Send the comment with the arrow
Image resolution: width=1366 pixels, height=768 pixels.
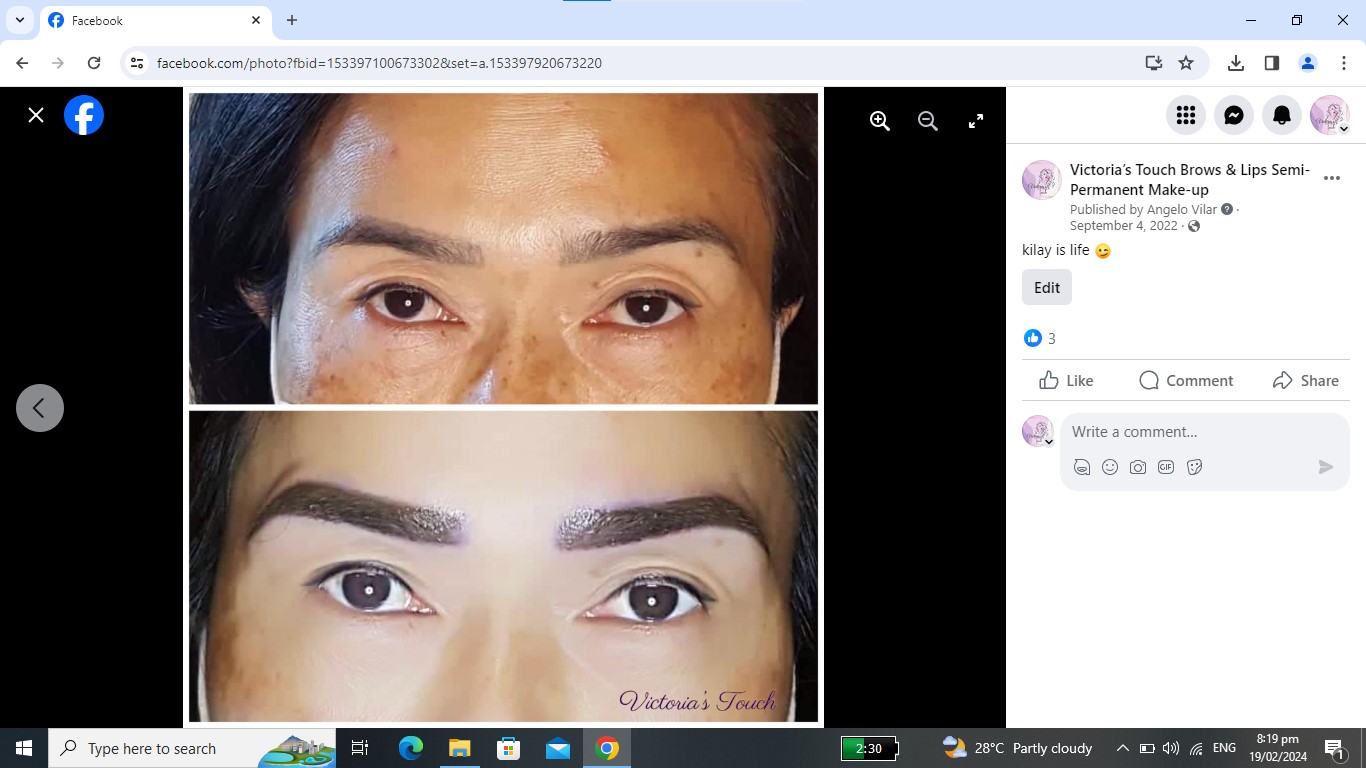[1326, 467]
